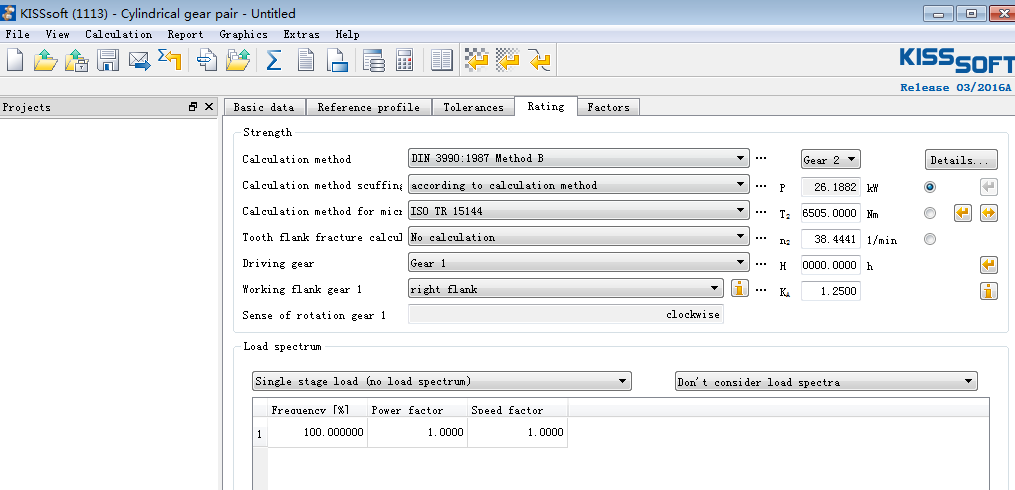Click the second checkered yellow arrow icon
The height and width of the screenshot is (490, 1015).
(508, 60)
